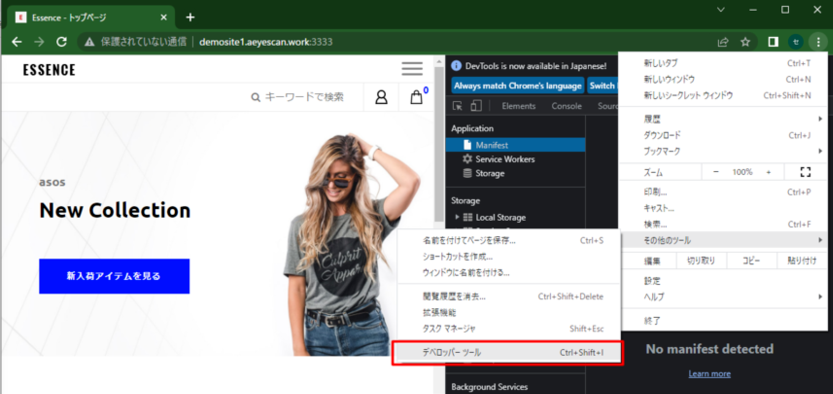The width and height of the screenshot is (833, 394).
Task: Open 設定 from Chrome menu
Action: tap(723, 281)
